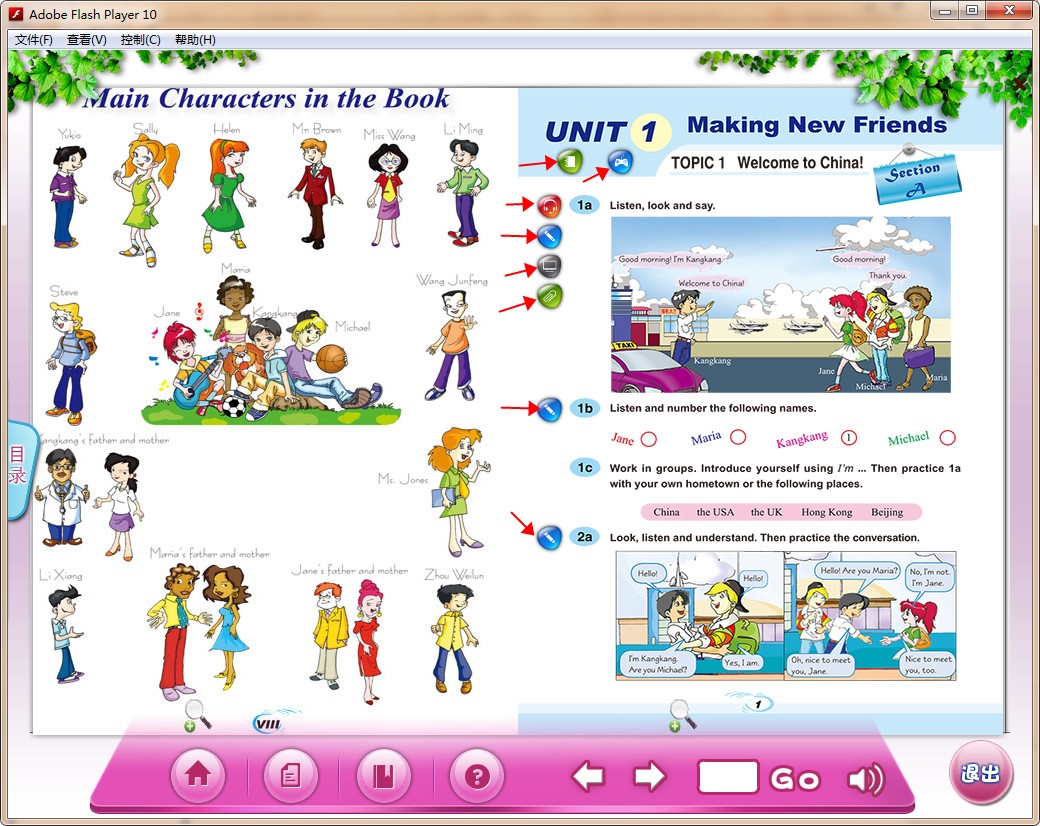Open the blue game controller icon
1040x826 pixels.
click(x=620, y=162)
